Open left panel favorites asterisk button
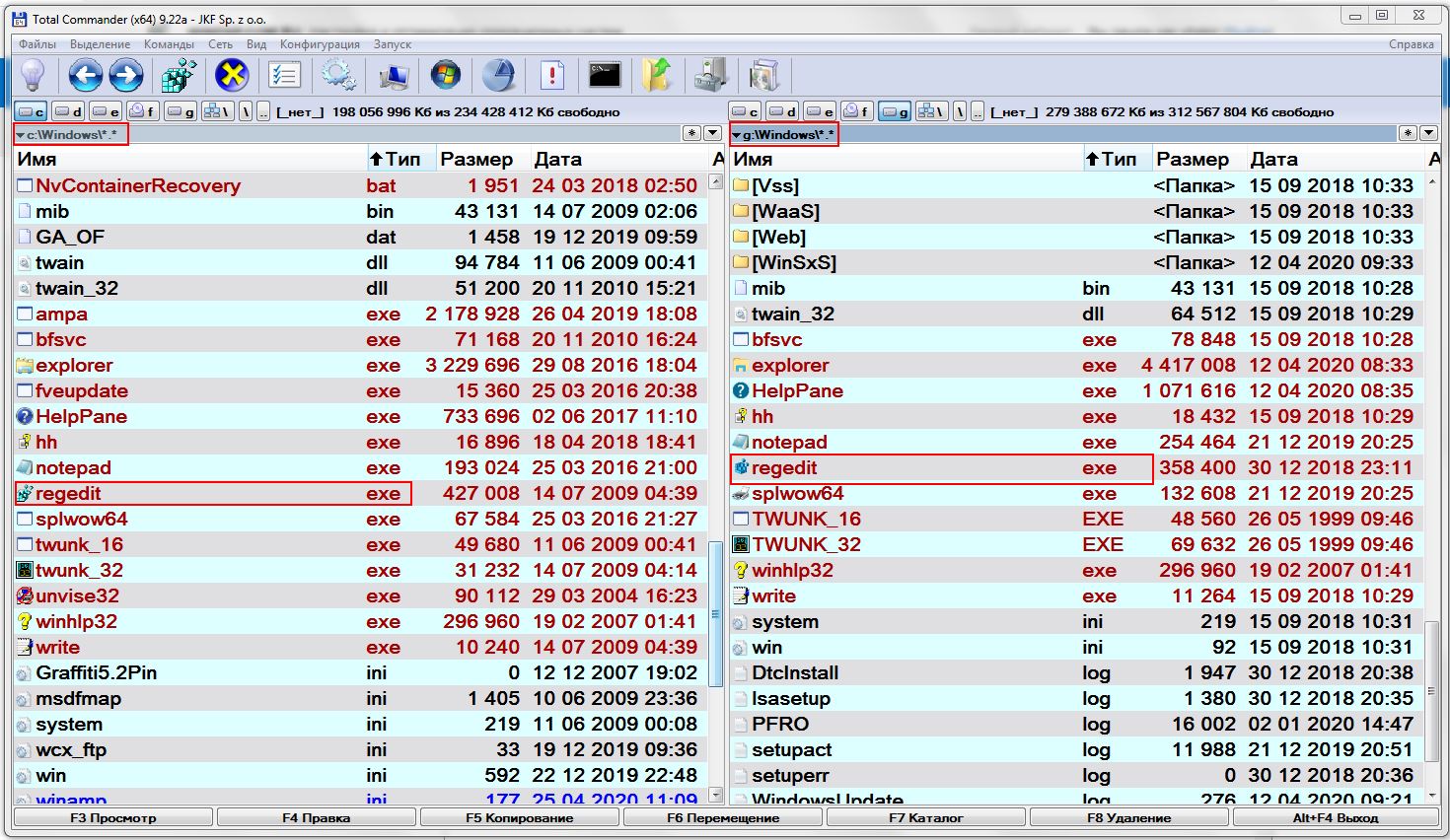This screenshot has height=840, width=1450. coord(692,133)
